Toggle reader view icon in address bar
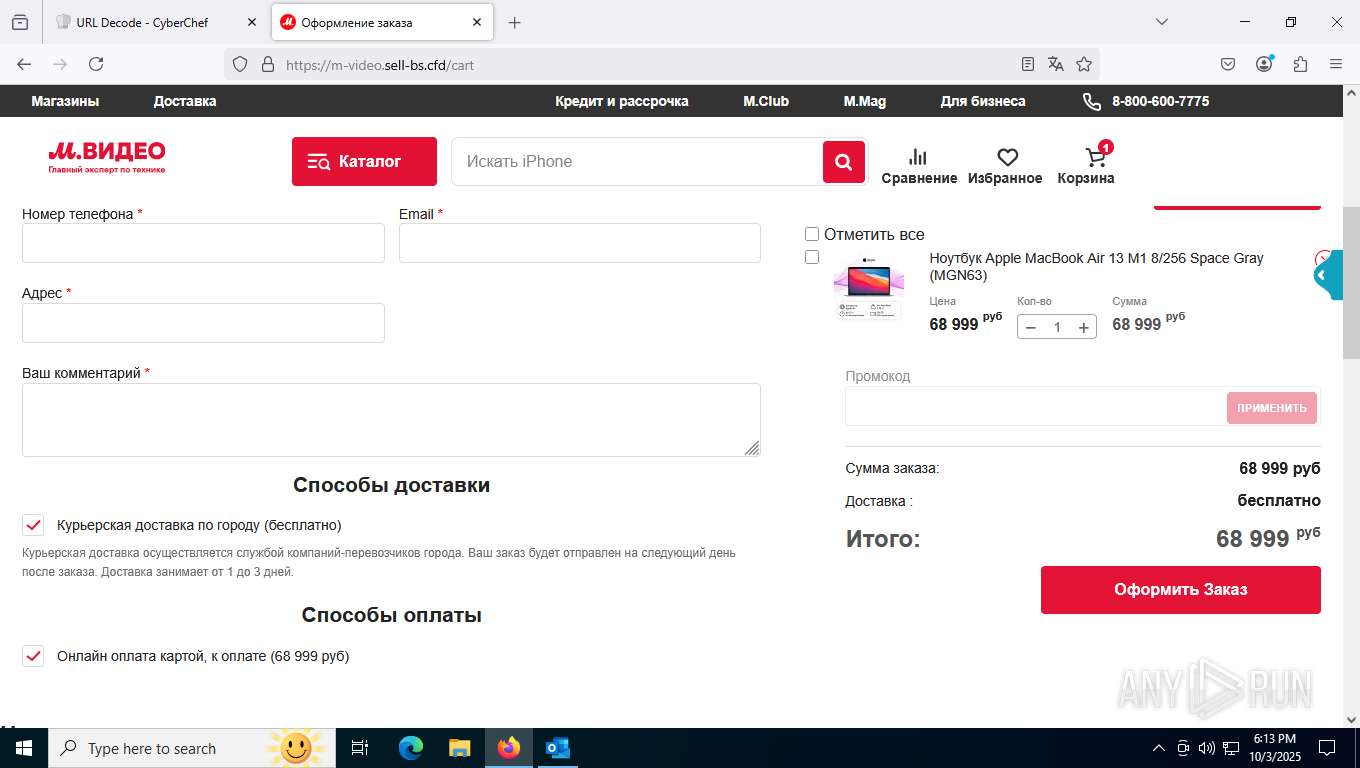Image resolution: width=1360 pixels, height=768 pixels. [1027, 64]
